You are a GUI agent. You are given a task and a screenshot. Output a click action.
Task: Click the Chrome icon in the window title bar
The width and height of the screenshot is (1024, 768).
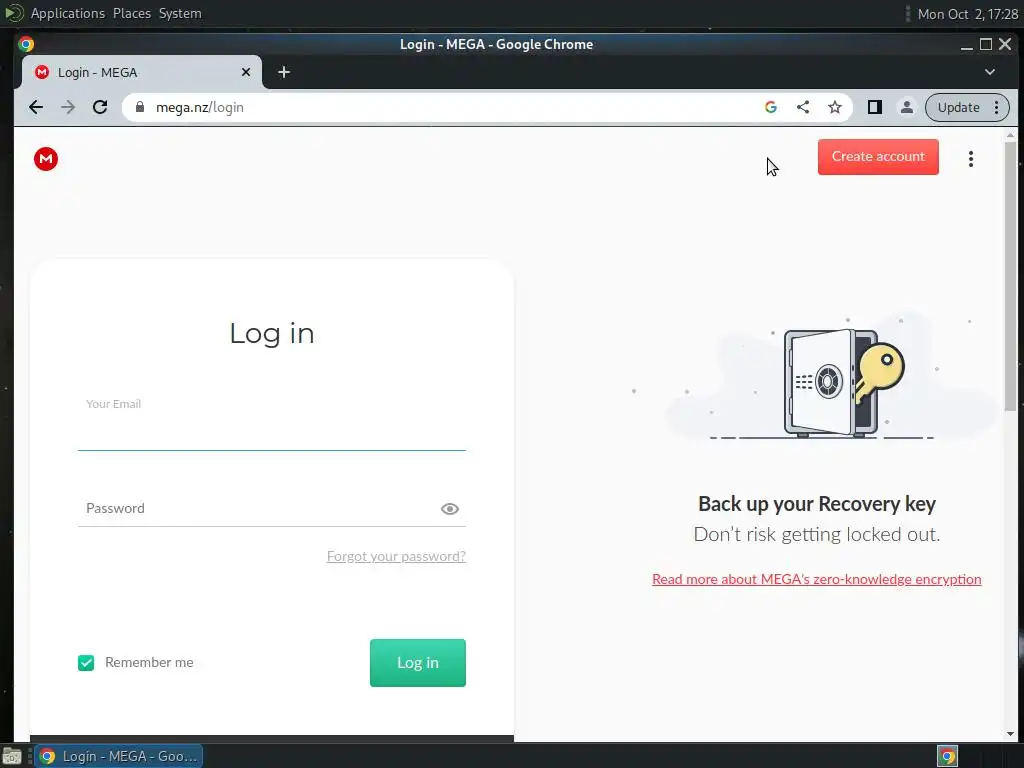click(26, 44)
